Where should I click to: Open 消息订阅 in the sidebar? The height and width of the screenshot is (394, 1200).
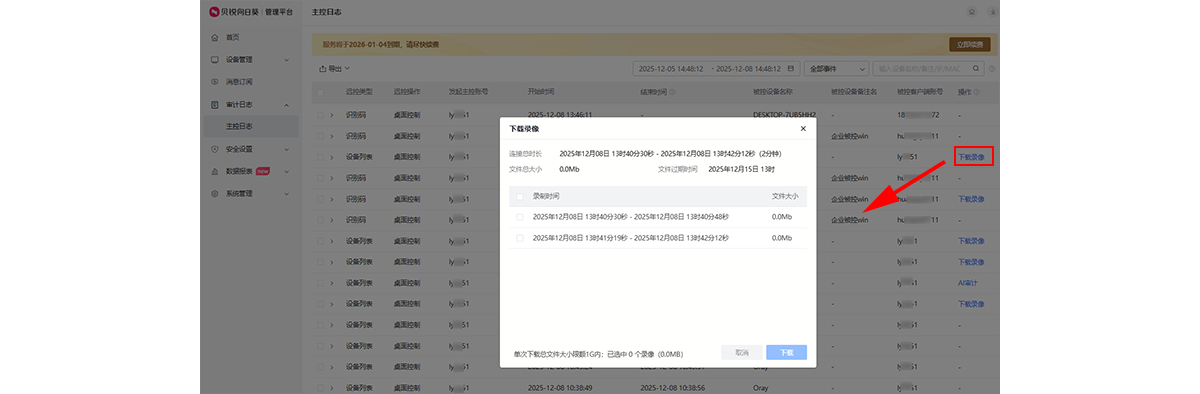point(239,82)
